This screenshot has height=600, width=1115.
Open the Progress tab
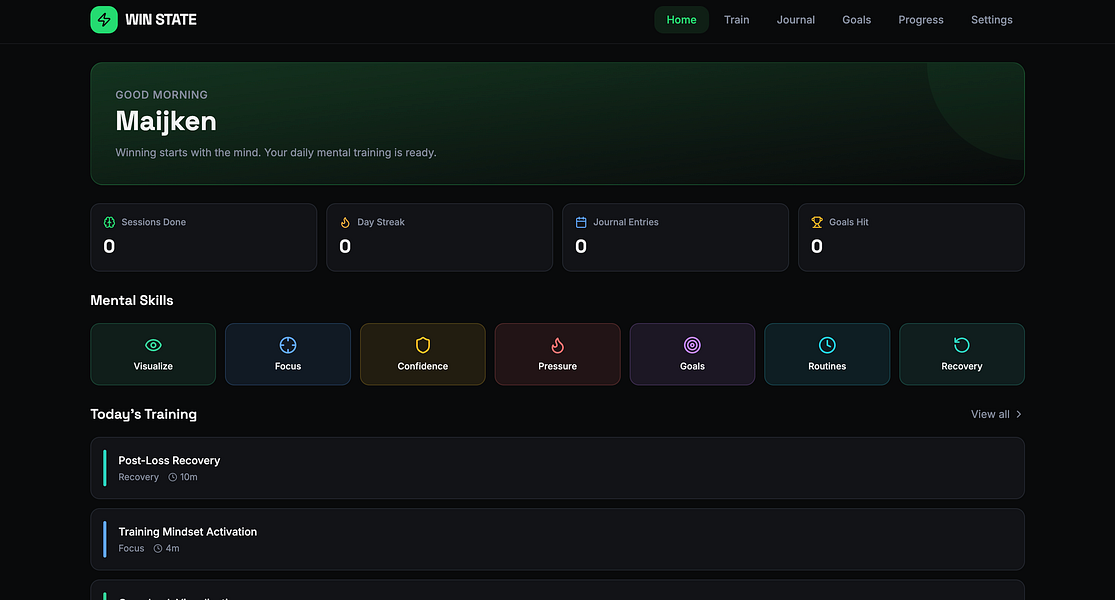pyautogui.click(x=921, y=20)
